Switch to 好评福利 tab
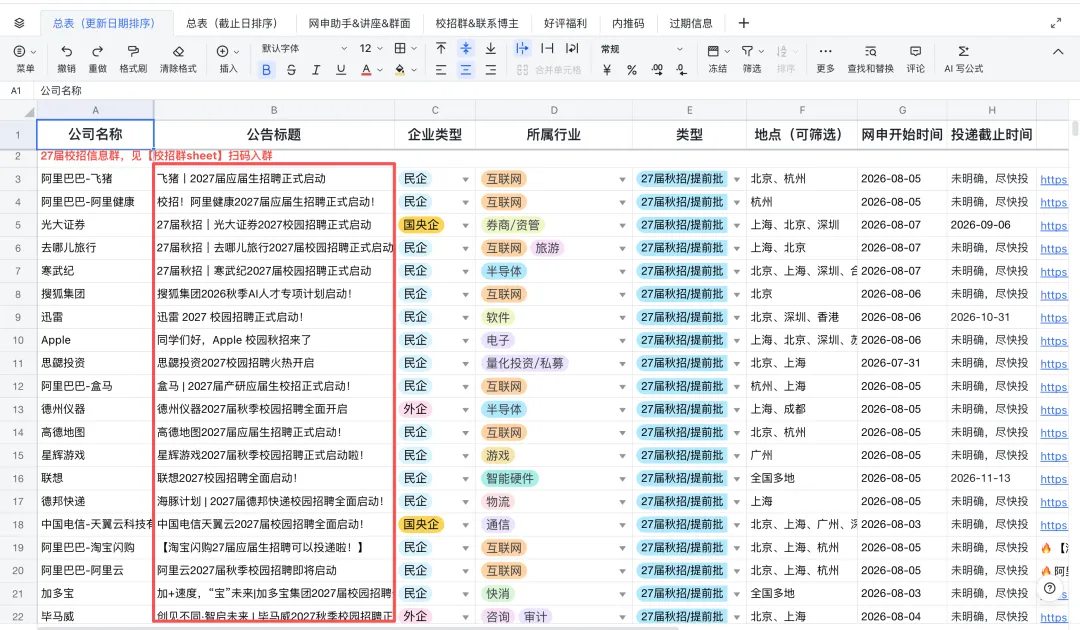The height and width of the screenshot is (630, 1080). coord(565,23)
